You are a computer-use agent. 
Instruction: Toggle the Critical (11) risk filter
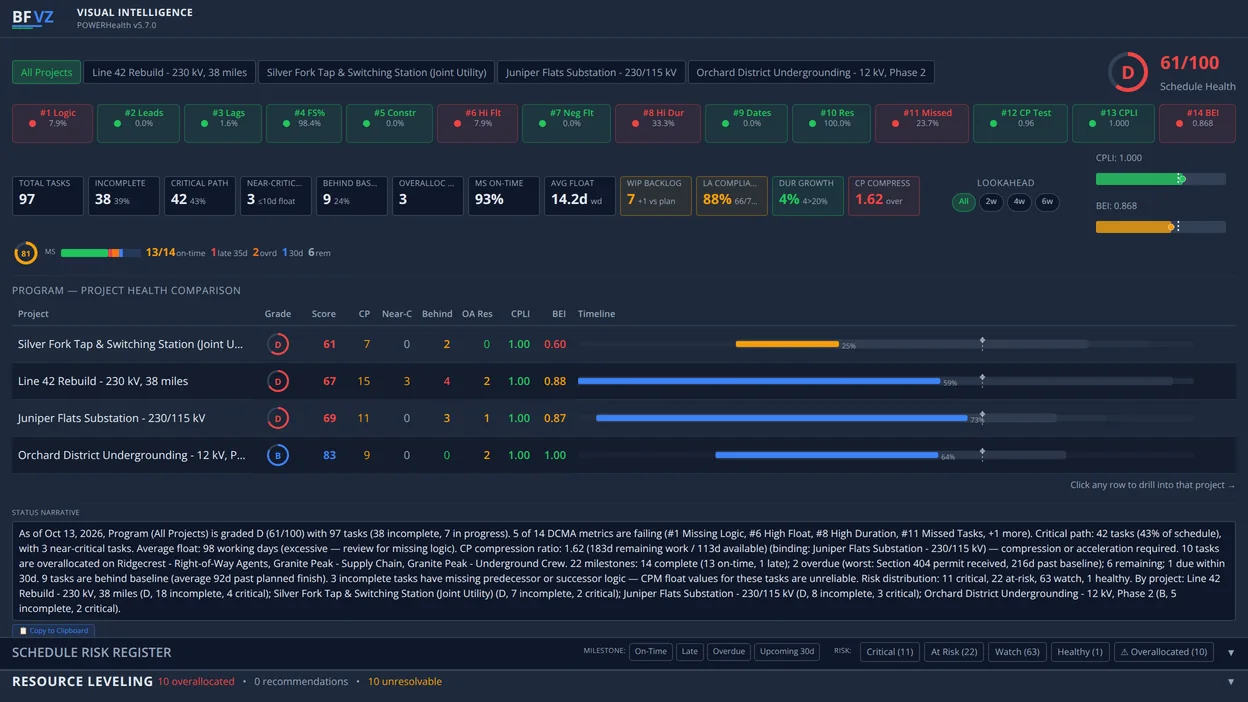[890, 652]
